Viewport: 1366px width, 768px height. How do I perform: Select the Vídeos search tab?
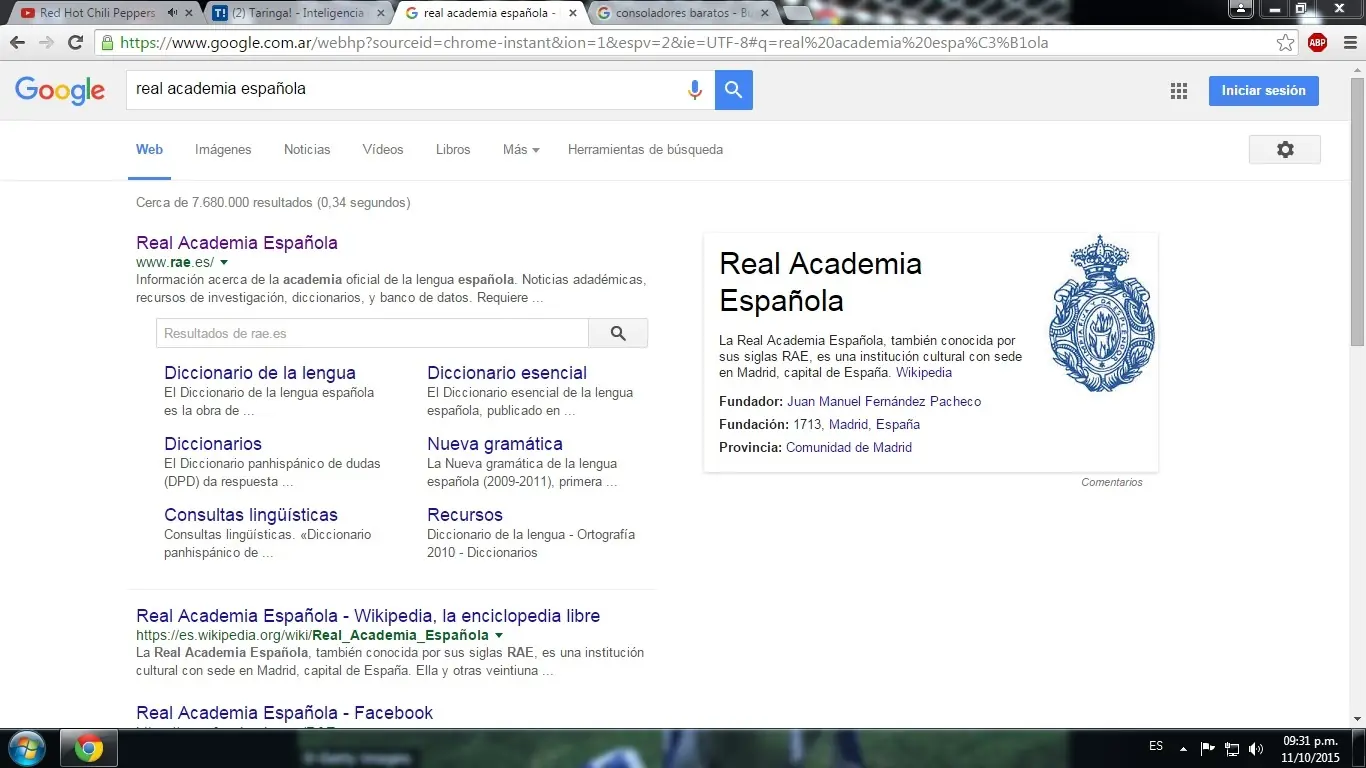click(383, 149)
